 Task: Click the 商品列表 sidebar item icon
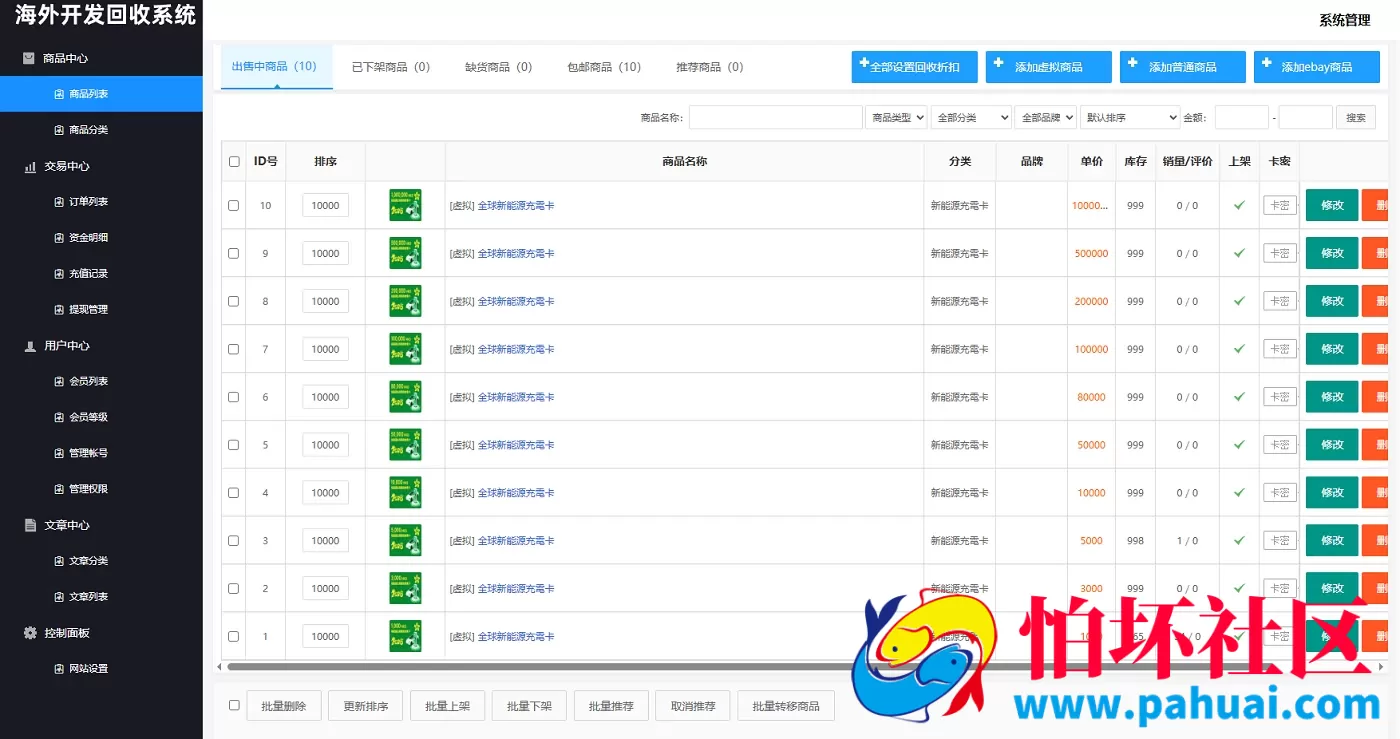coord(59,94)
